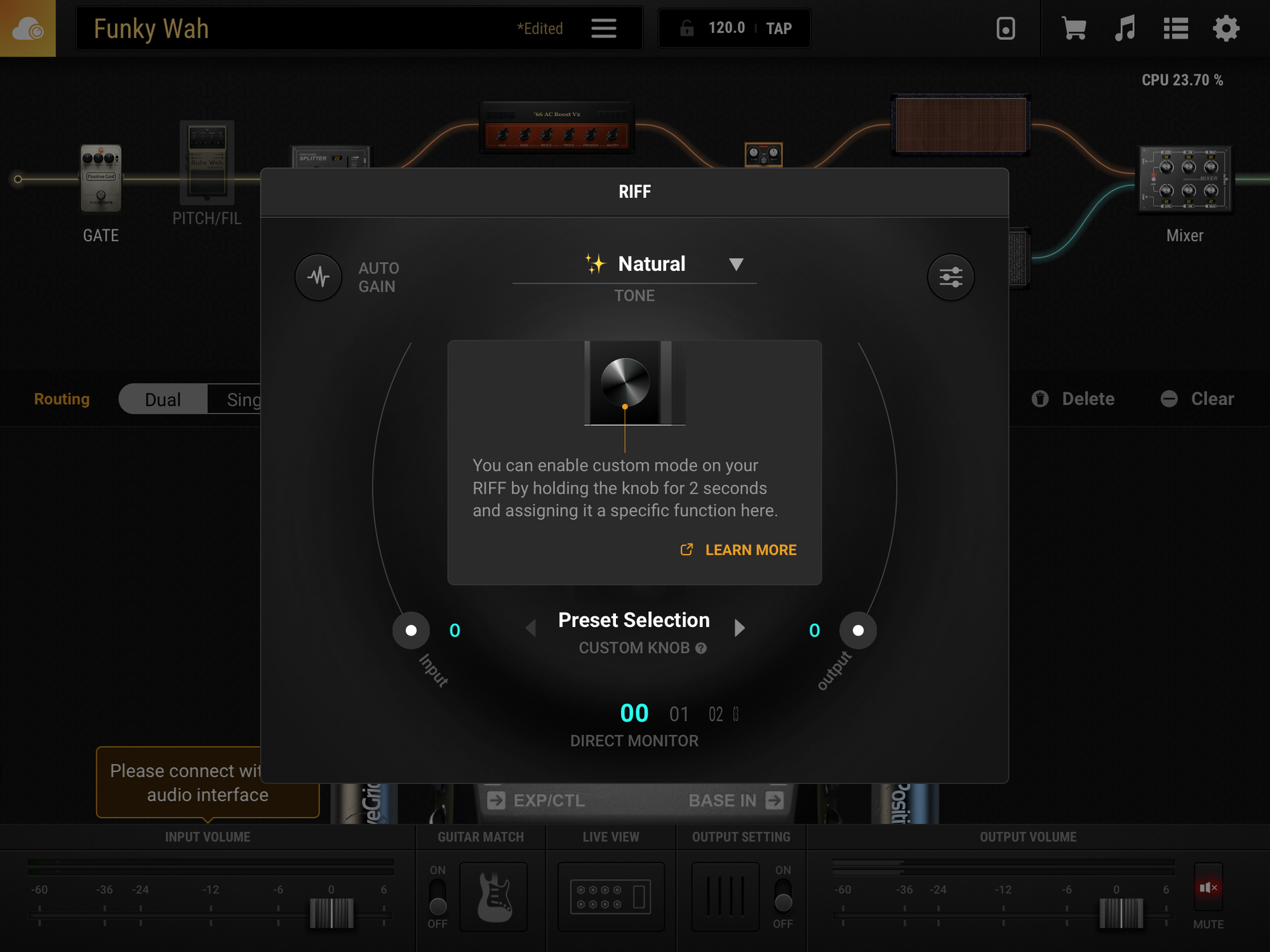The width and height of the screenshot is (1270, 952).
Task: Open the ToneCloud cloud icon
Action: (x=28, y=29)
